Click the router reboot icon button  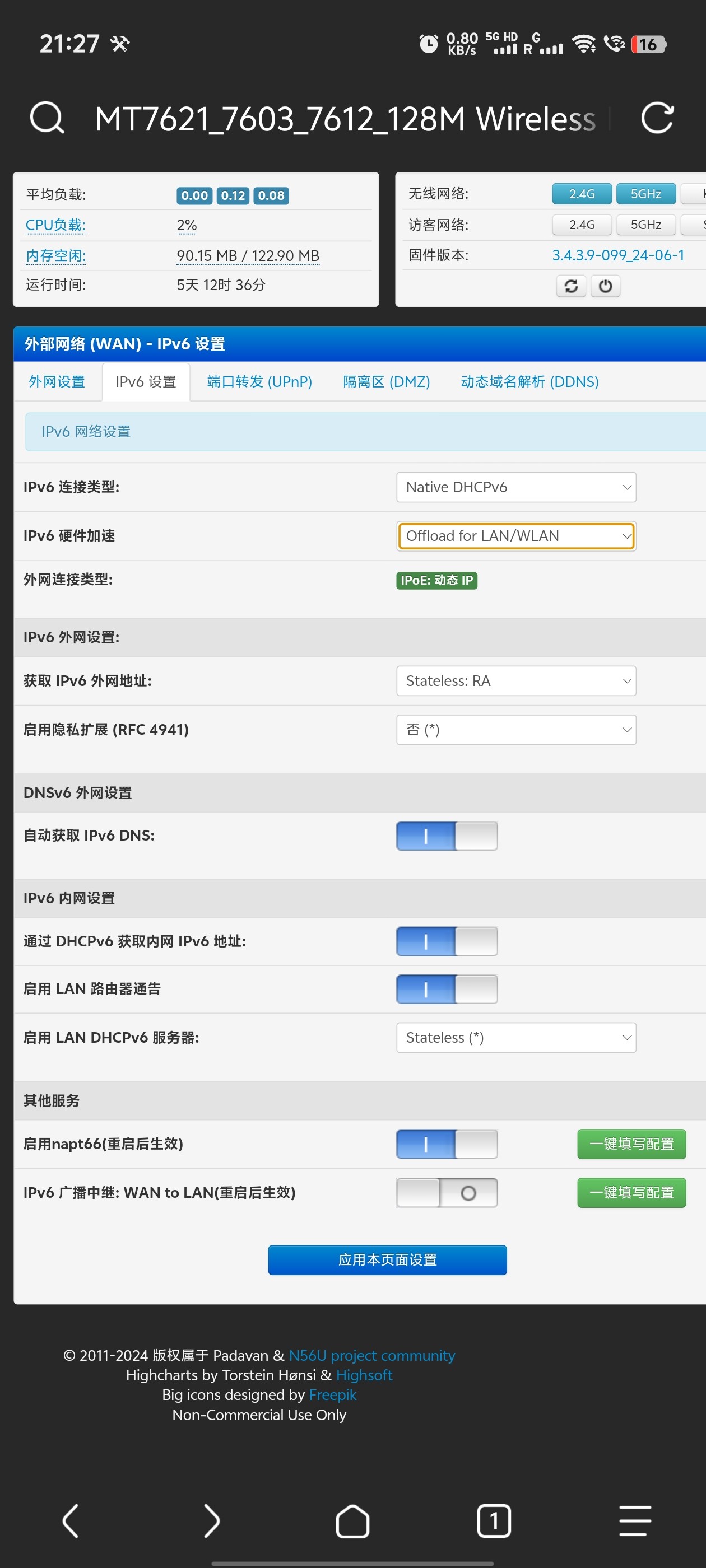(x=571, y=286)
